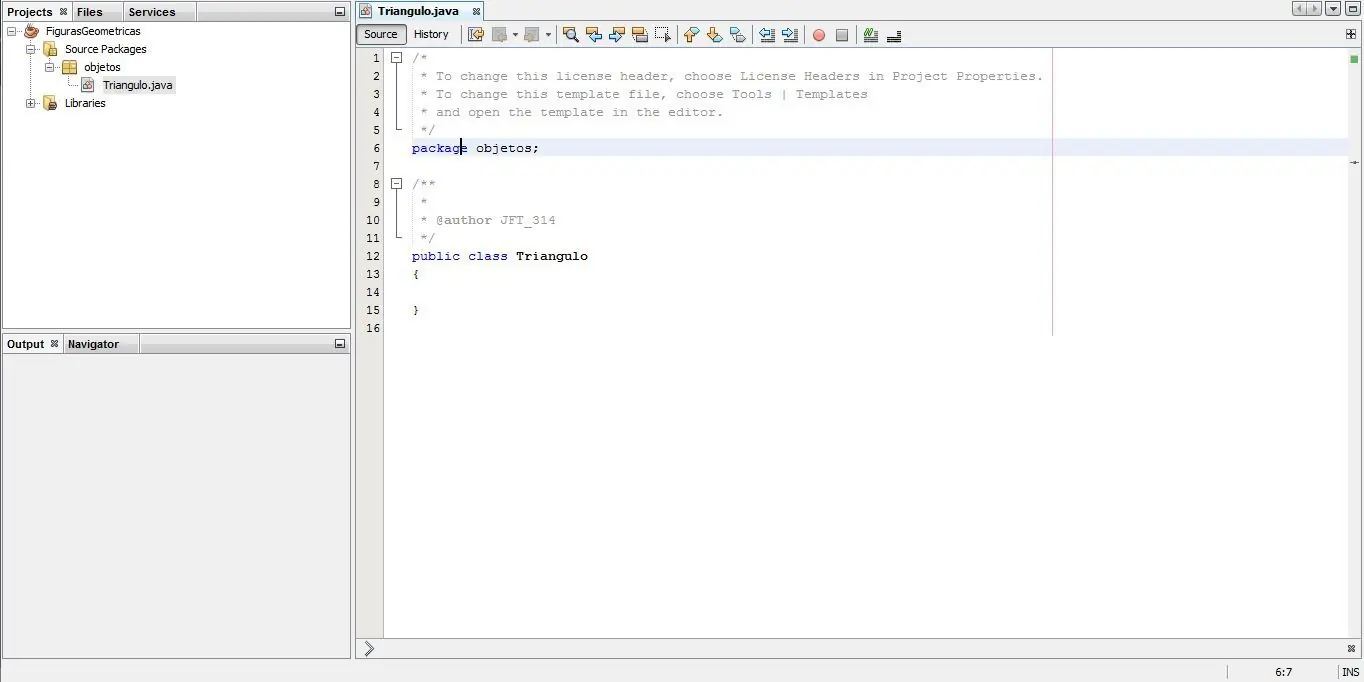
Task: Collapse the FigurasGeometricas project node
Action: click(x=12, y=31)
